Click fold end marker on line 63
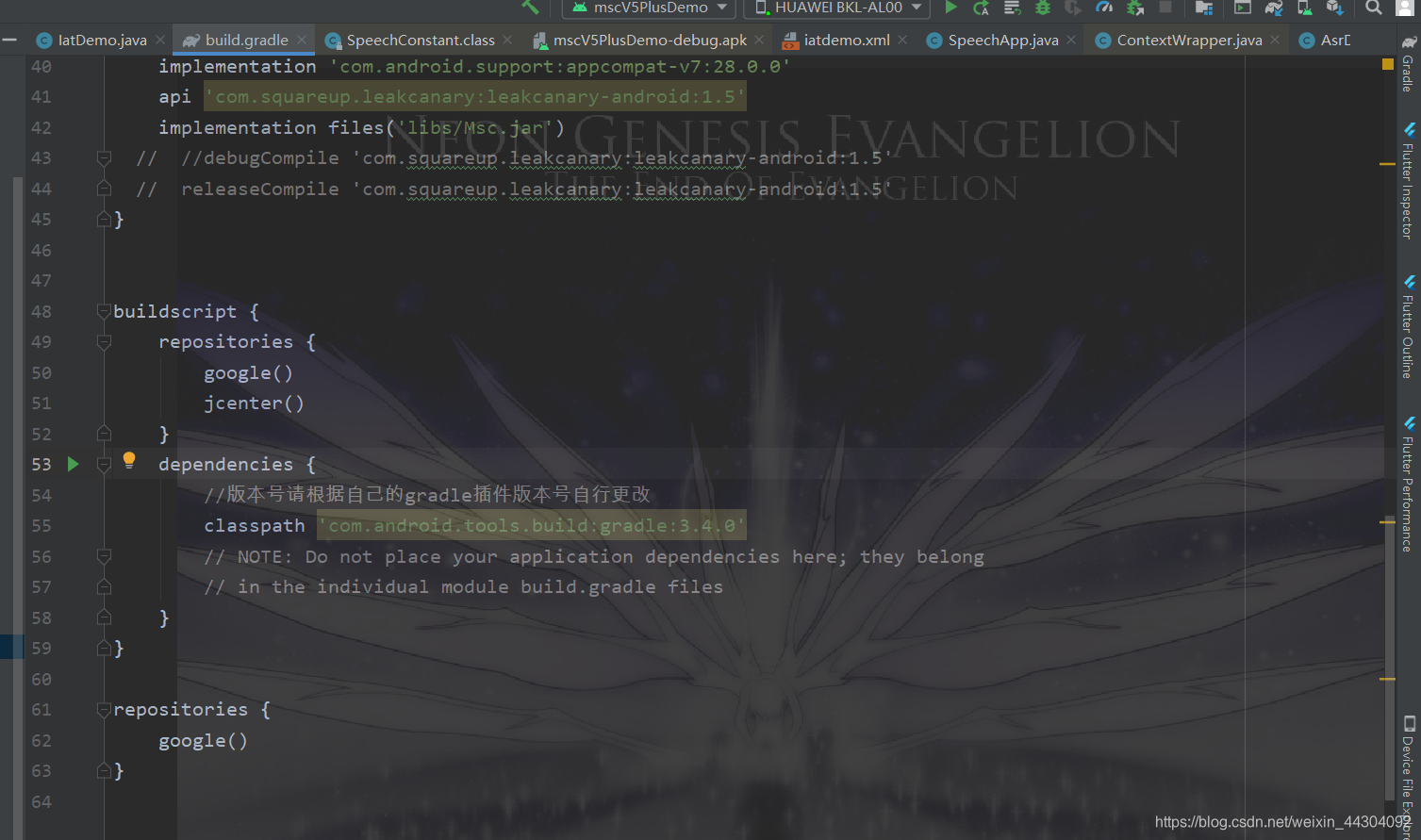 (x=104, y=770)
